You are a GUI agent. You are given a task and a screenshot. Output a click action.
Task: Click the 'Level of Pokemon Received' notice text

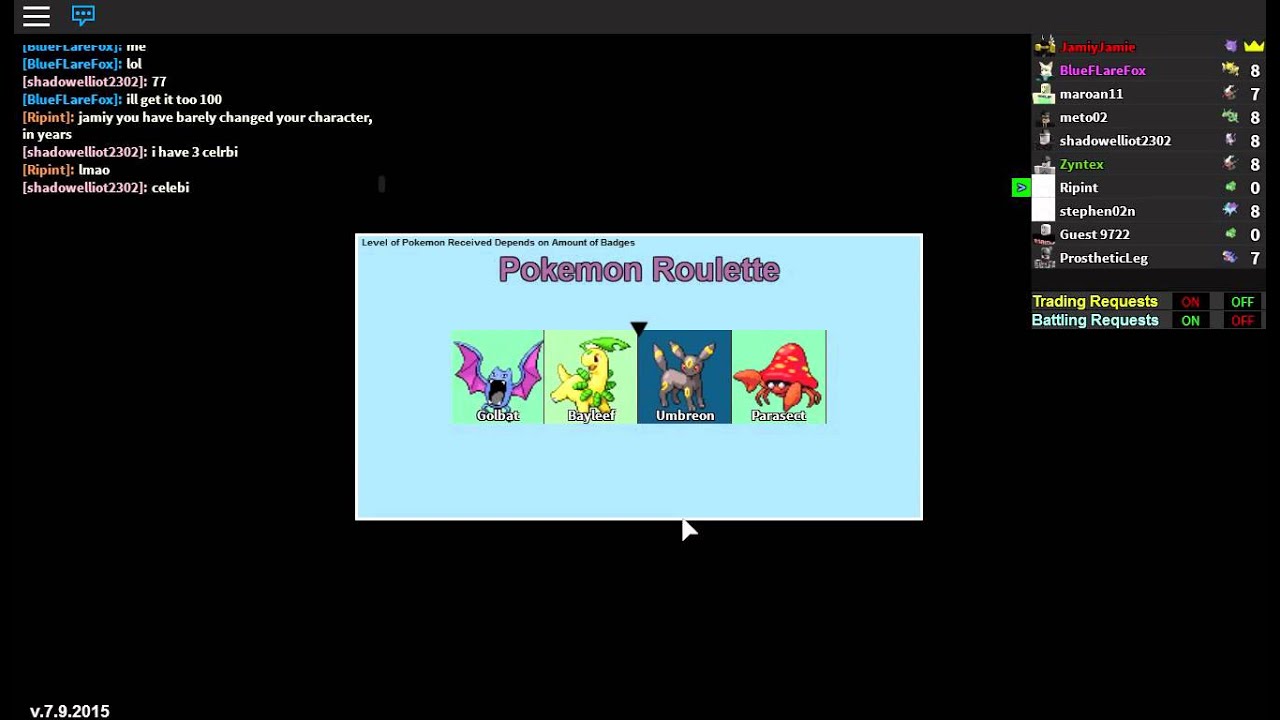498,242
